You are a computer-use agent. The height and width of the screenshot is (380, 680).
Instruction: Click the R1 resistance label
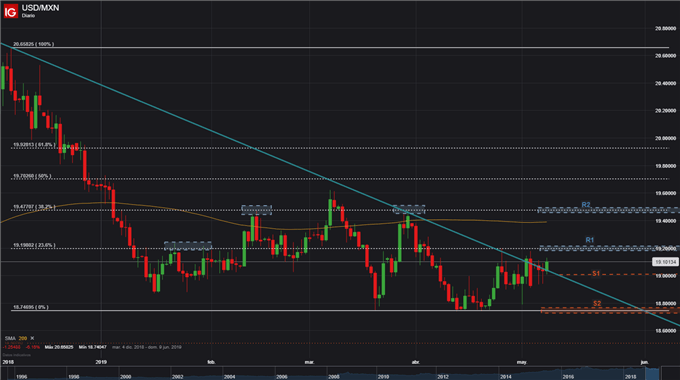(590, 240)
